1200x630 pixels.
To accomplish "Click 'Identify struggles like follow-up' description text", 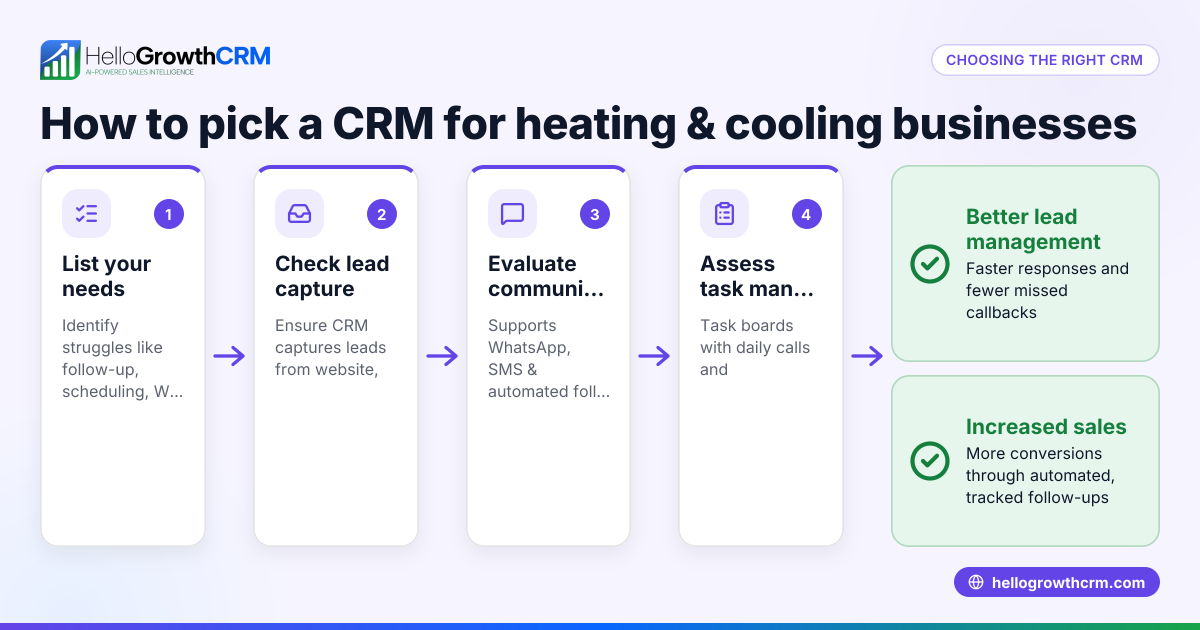I will [x=122, y=358].
